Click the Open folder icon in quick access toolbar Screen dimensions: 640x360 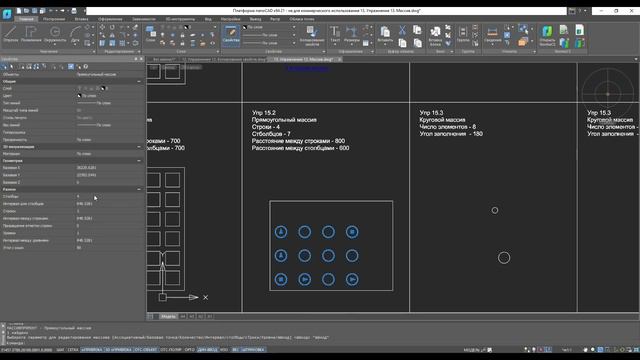point(27,11)
